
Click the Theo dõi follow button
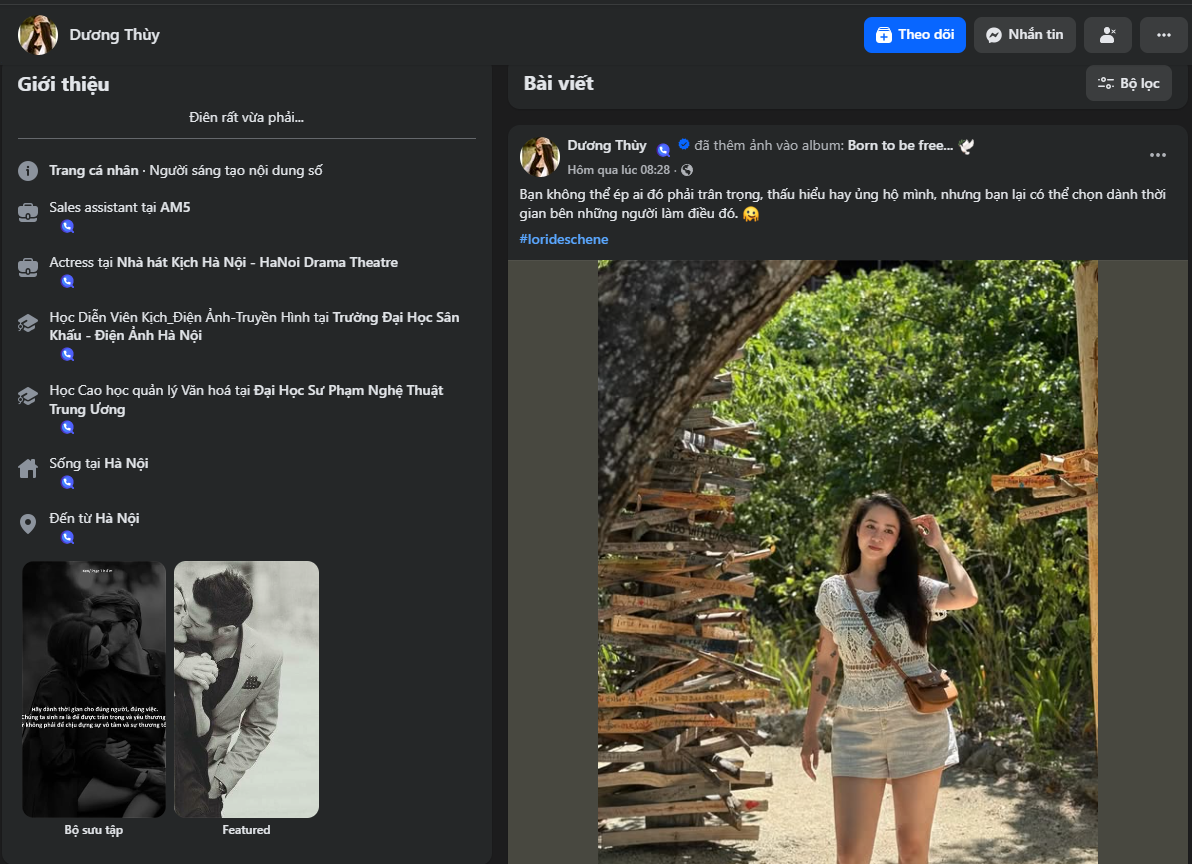[x=914, y=35]
